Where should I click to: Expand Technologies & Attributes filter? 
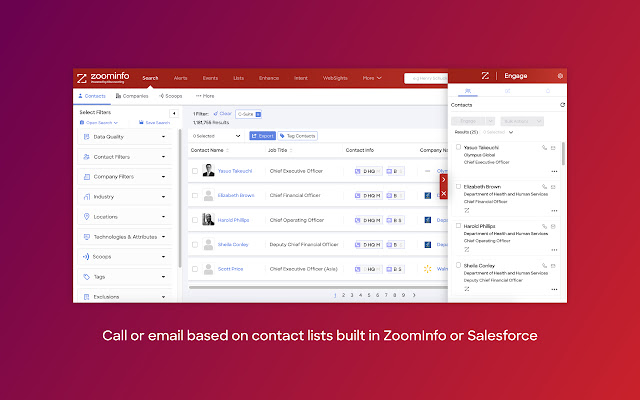click(x=124, y=237)
